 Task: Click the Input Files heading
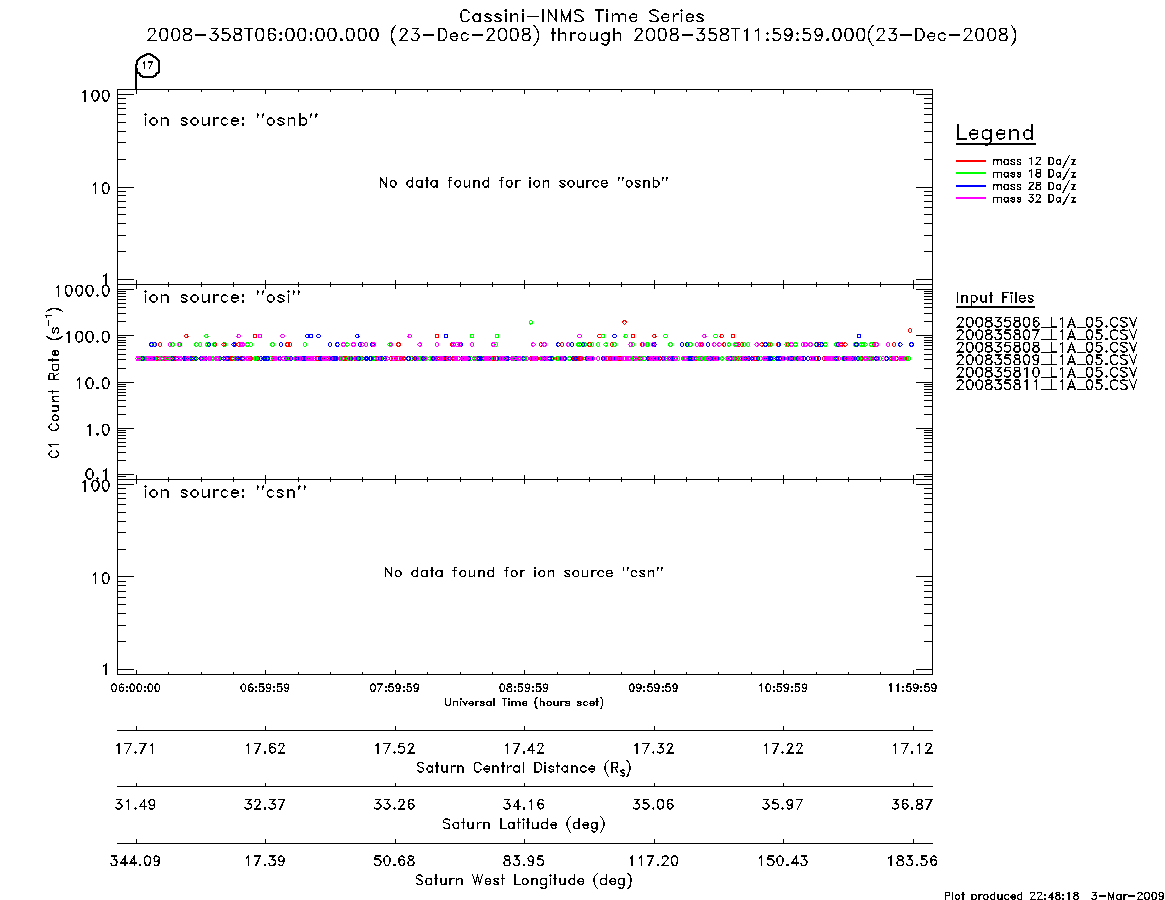pos(995,298)
